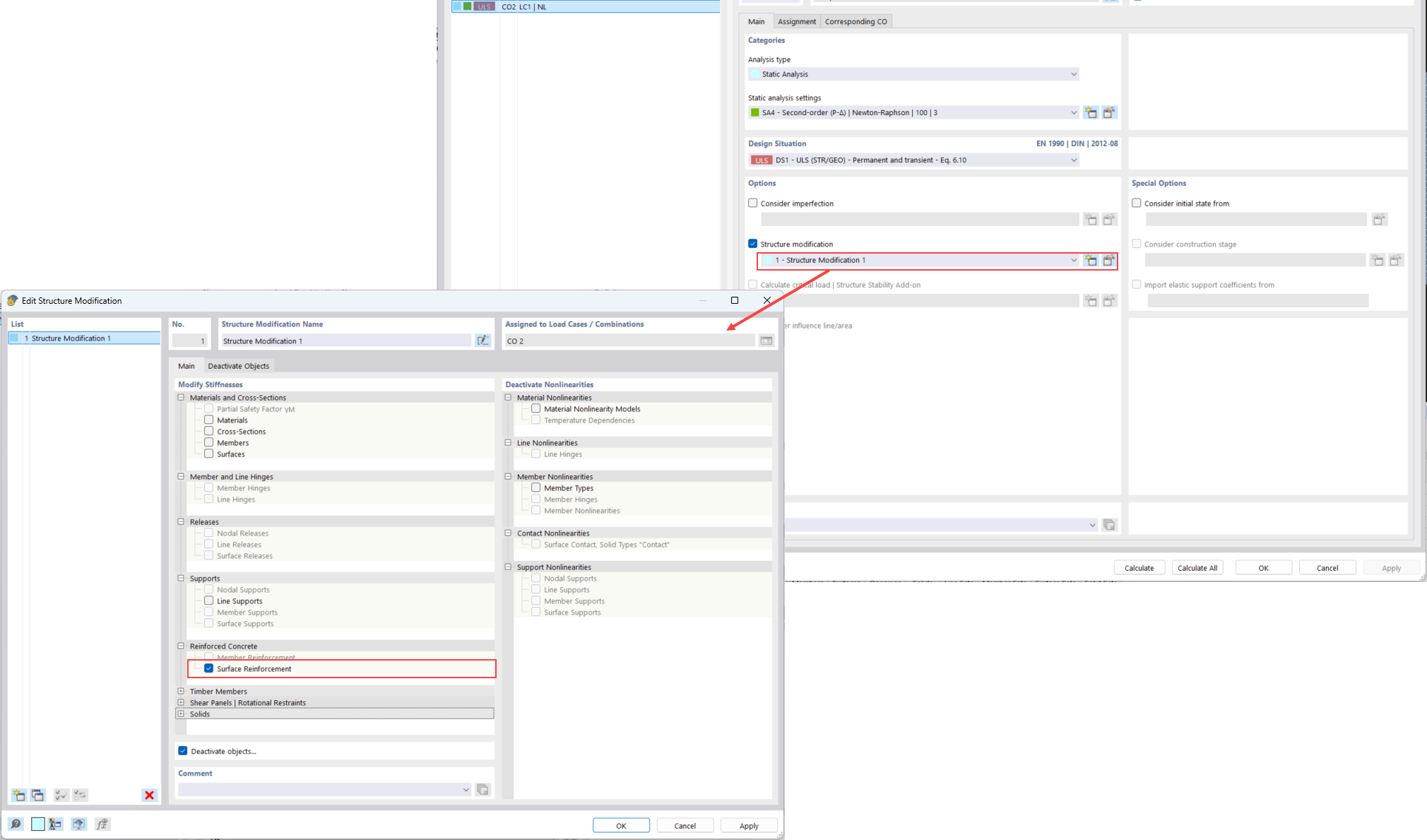The height and width of the screenshot is (840, 1427).
Task: Click the fx function icon in dialog footer
Action: [102, 824]
